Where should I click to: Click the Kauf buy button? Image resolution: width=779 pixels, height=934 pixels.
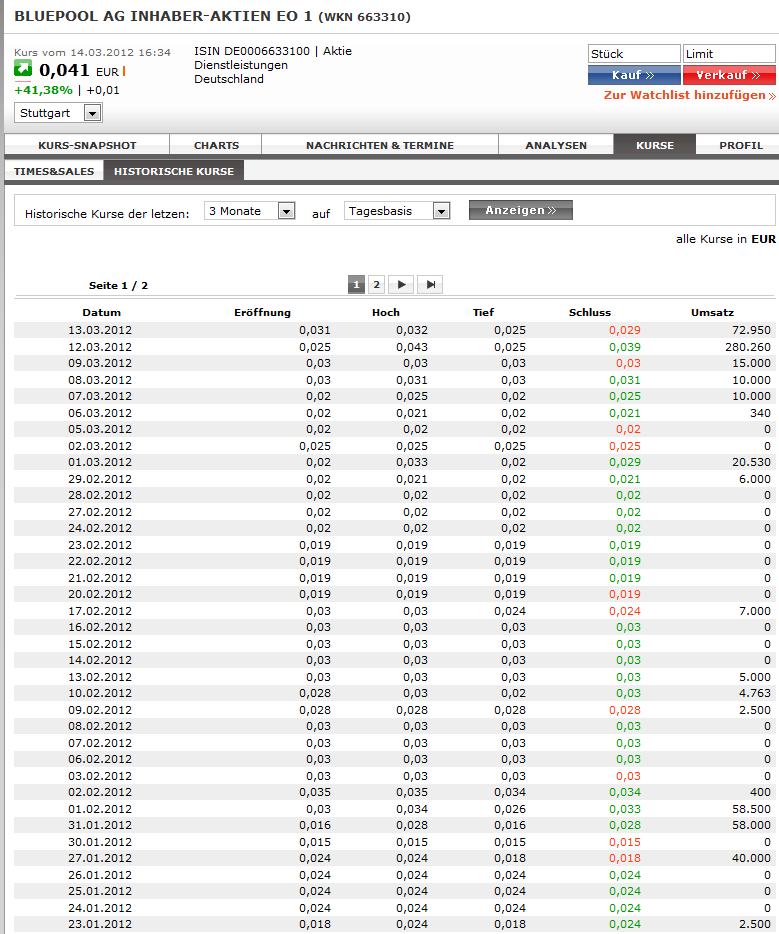coord(634,75)
